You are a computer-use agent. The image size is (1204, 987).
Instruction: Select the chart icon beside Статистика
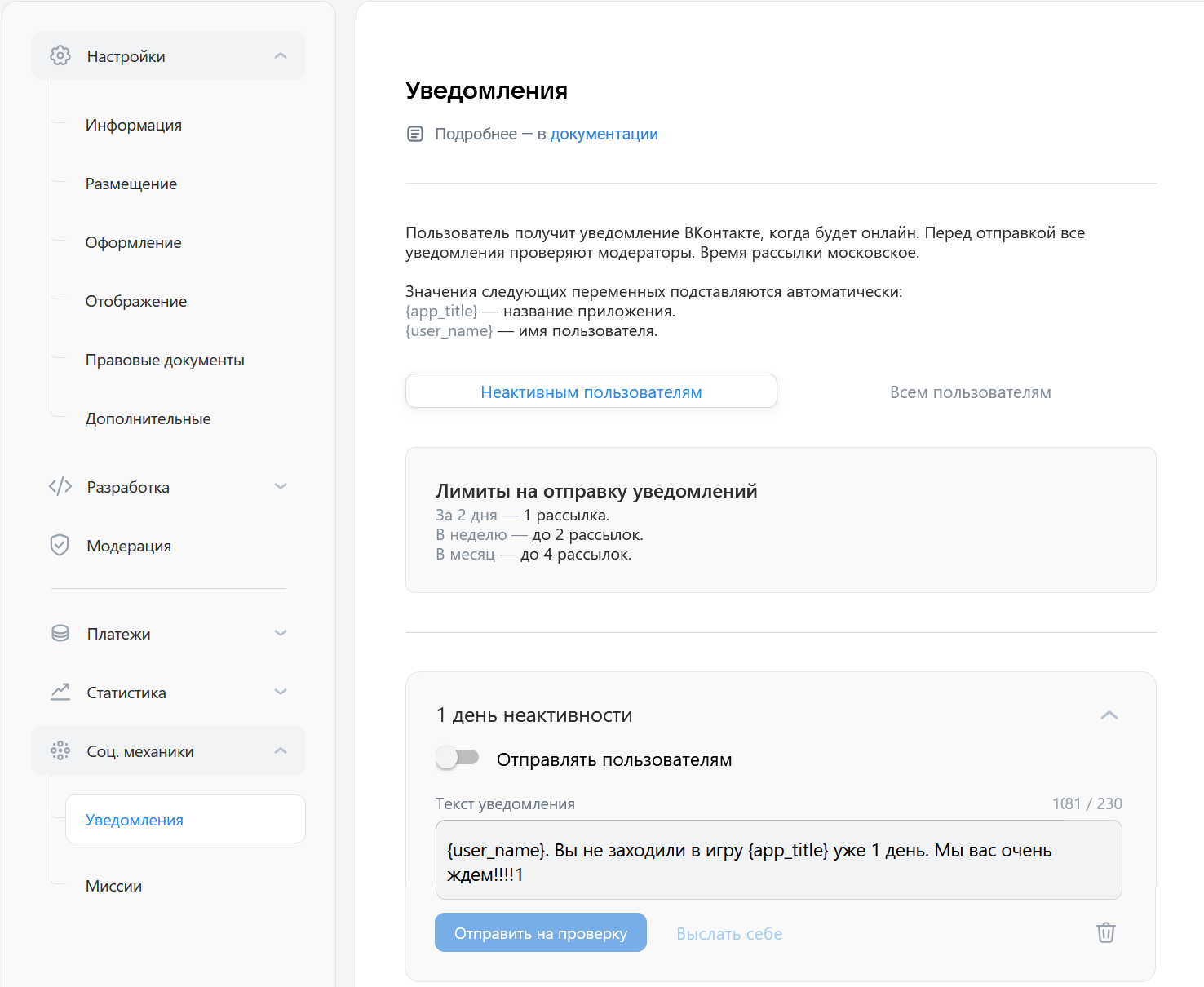coord(60,692)
